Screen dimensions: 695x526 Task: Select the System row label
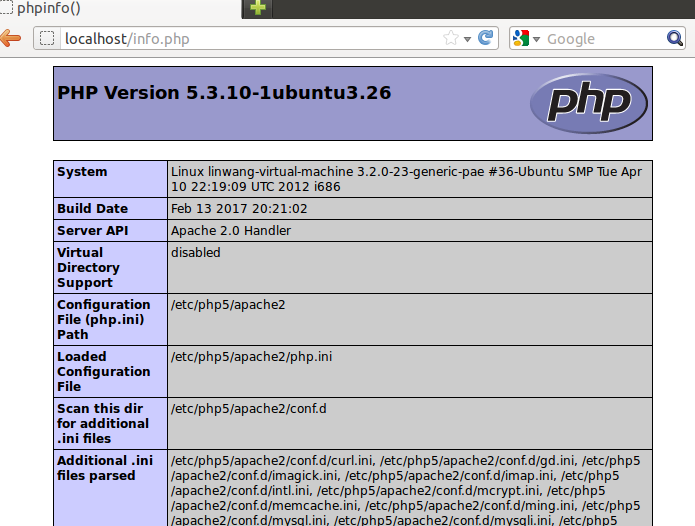[82, 171]
